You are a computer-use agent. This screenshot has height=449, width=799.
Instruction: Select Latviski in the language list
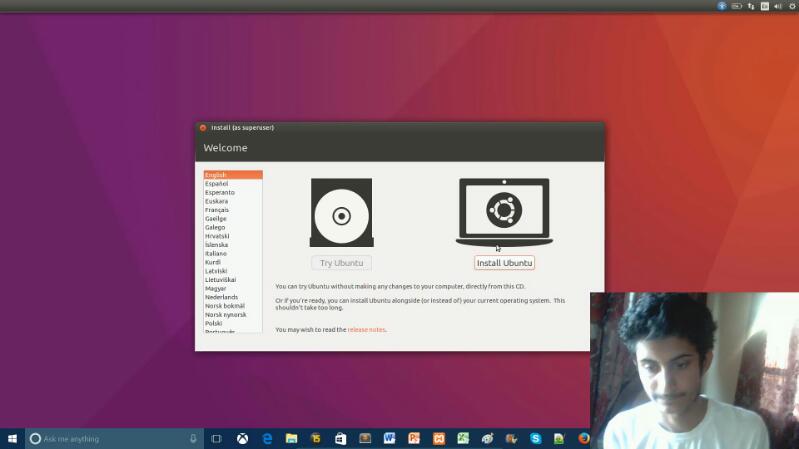pyautogui.click(x=233, y=271)
